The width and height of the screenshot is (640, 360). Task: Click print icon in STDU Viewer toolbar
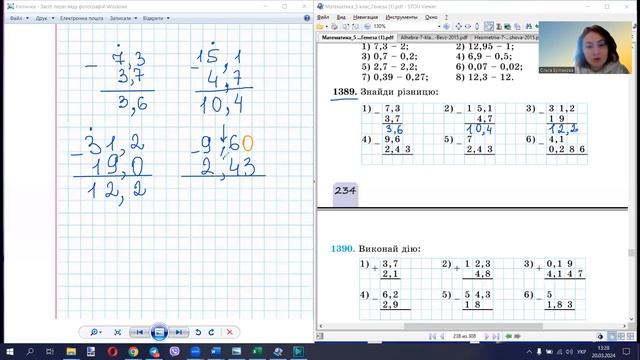(334, 27)
